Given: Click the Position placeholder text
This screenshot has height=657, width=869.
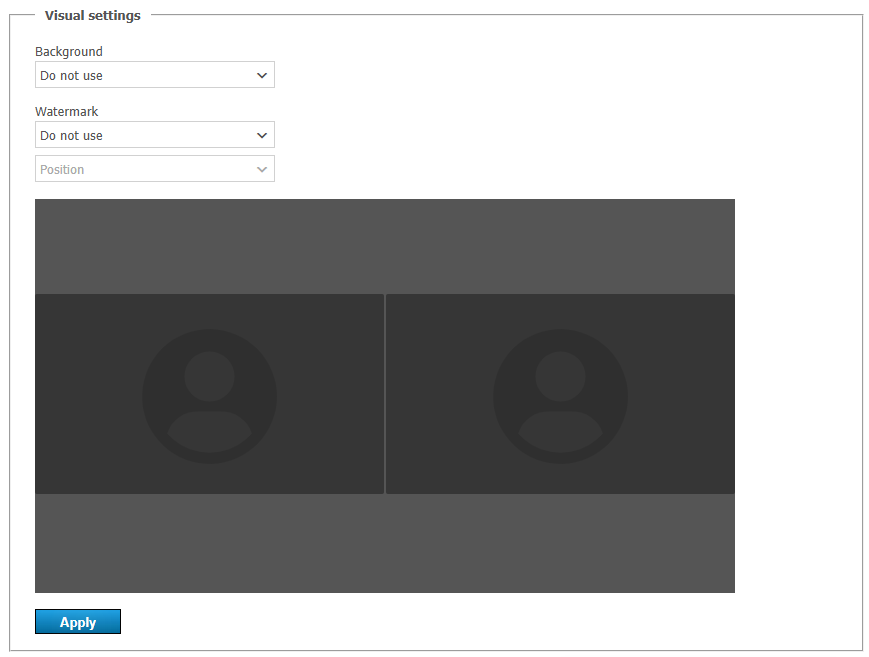Looking at the screenshot, I should point(62,169).
